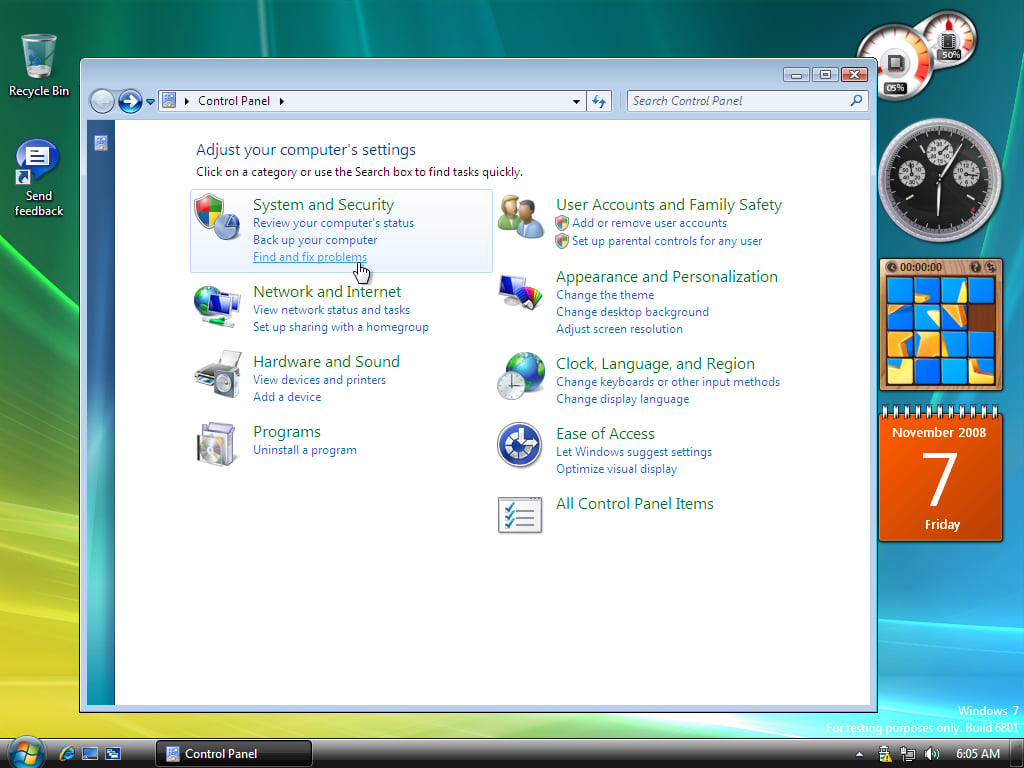Click the Search Control Panel field
The height and width of the screenshot is (768, 1024).
pyautogui.click(x=747, y=101)
